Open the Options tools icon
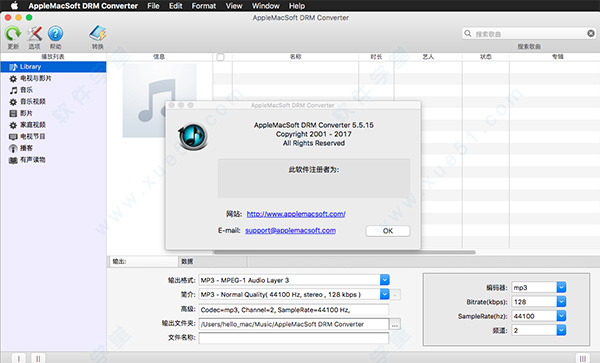Image resolution: width=600 pixels, height=363 pixels. pos(34,34)
